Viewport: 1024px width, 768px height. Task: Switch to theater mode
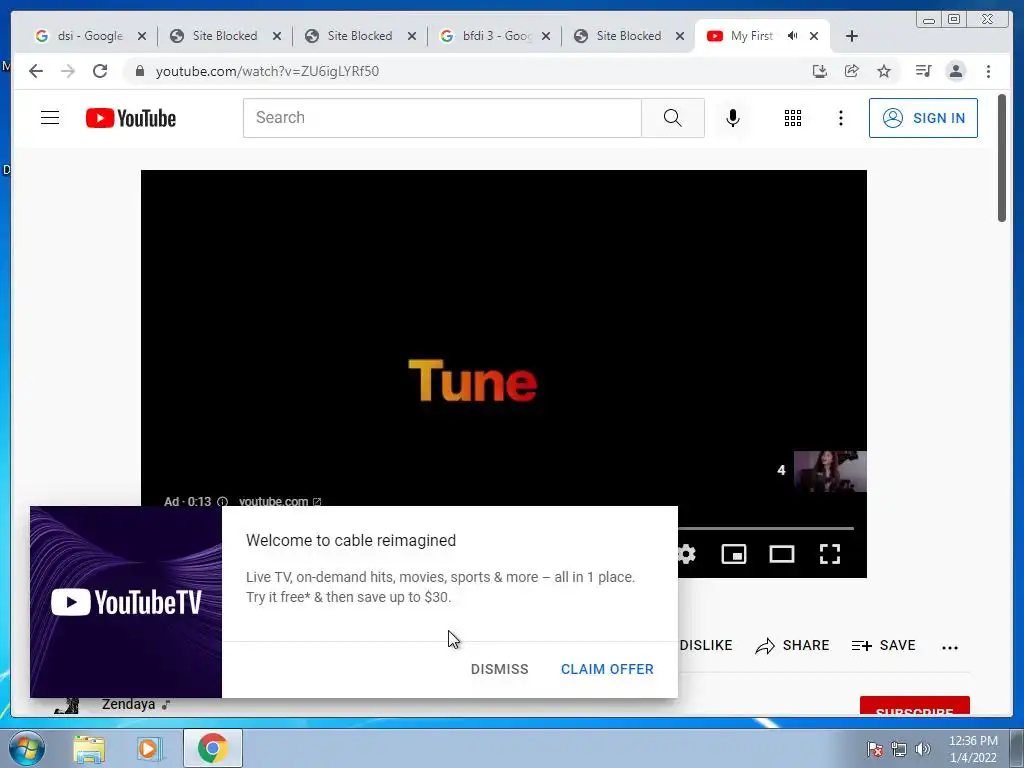(782, 554)
